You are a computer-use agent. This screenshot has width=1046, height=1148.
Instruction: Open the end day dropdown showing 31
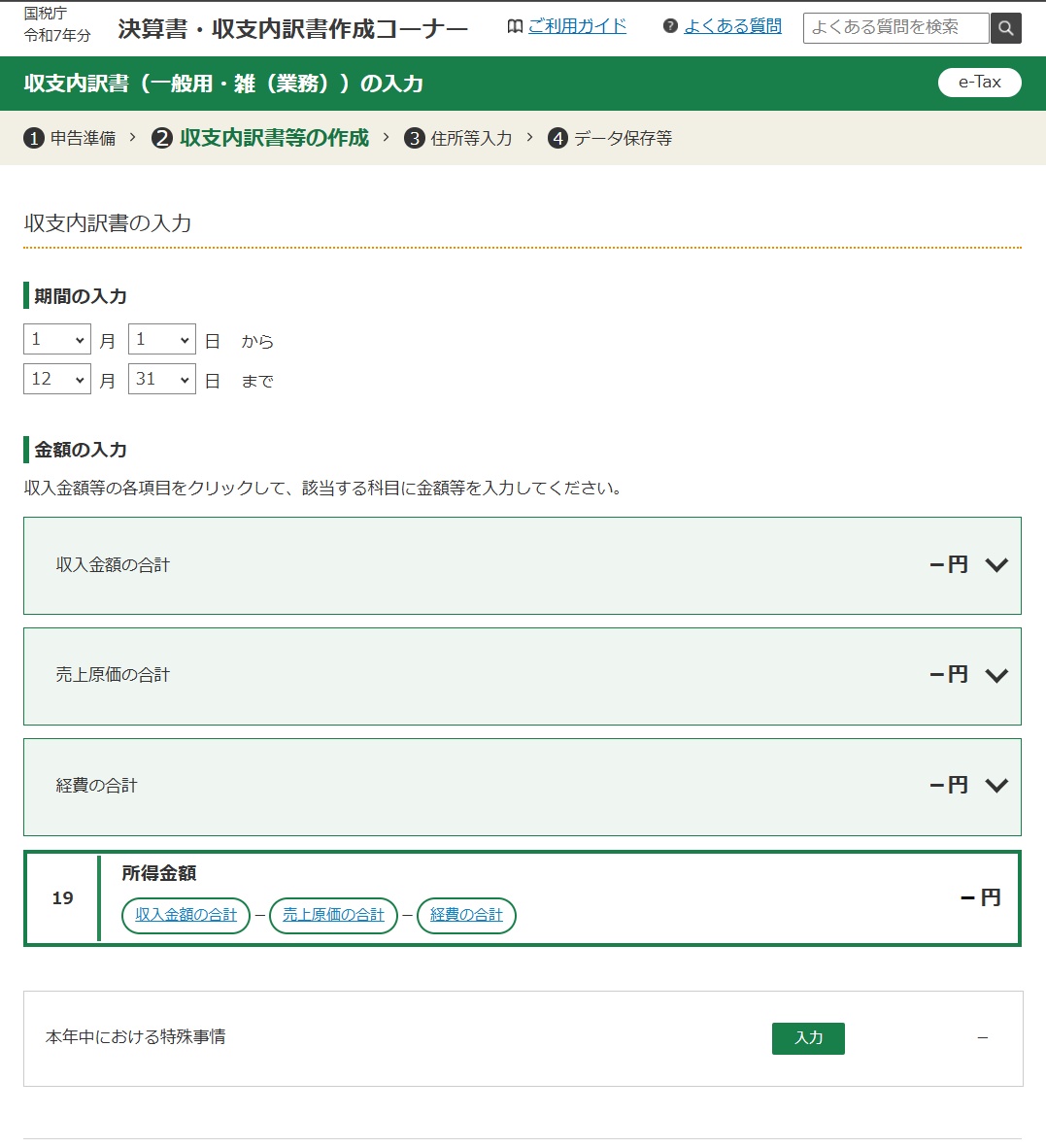click(x=162, y=379)
